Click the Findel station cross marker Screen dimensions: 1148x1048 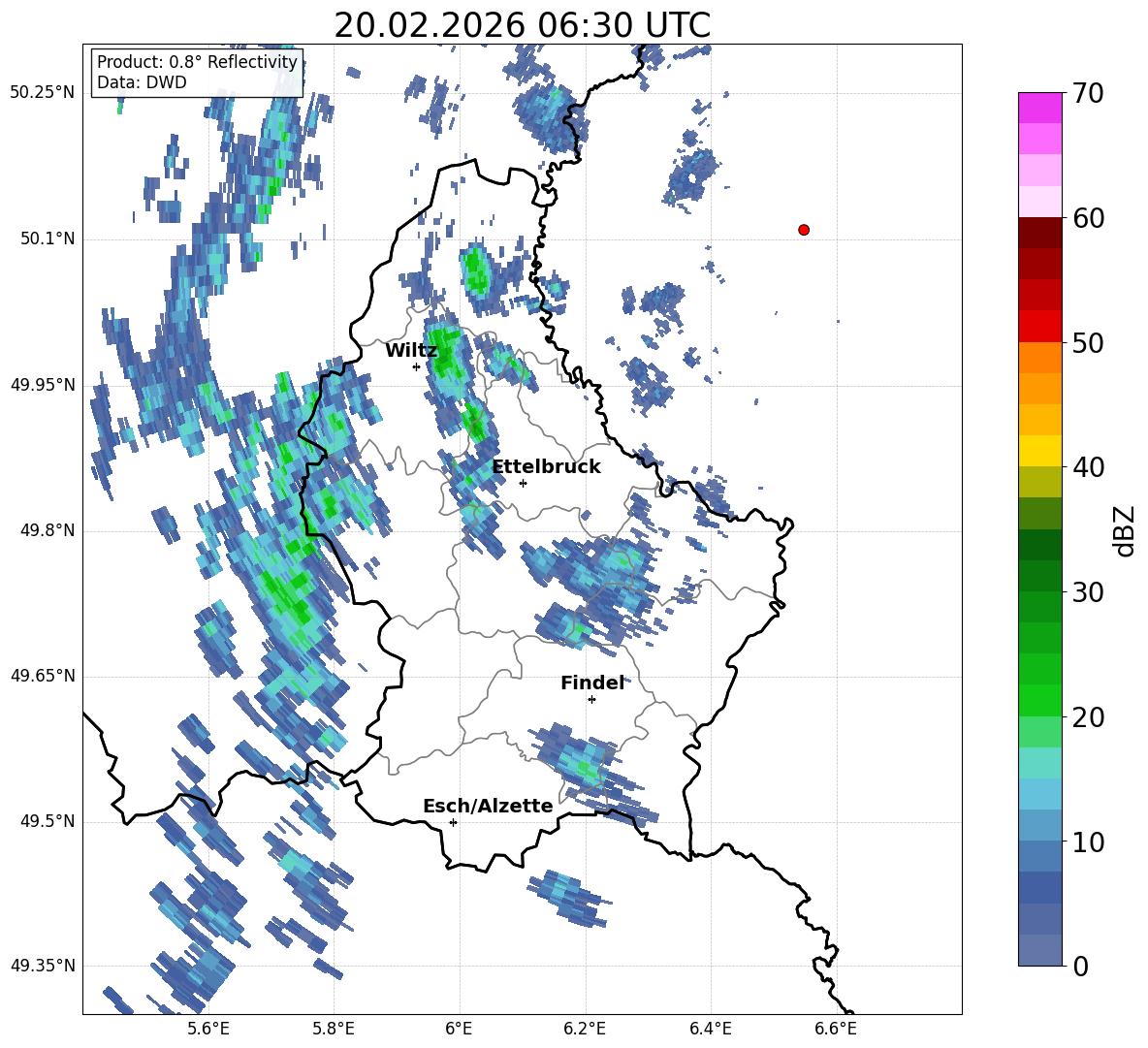click(591, 700)
